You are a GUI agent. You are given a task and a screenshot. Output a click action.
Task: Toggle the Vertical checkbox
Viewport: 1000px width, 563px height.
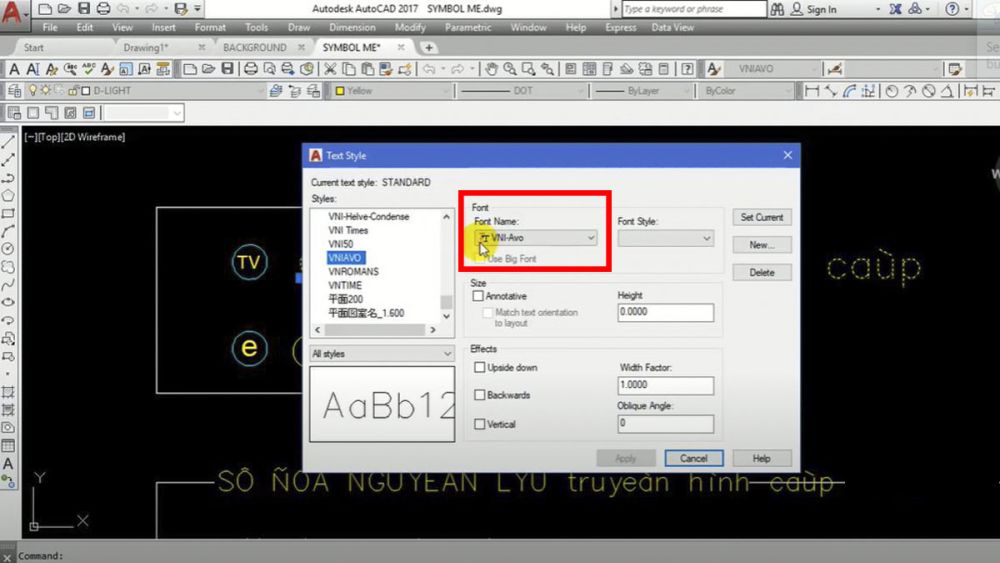click(x=480, y=424)
